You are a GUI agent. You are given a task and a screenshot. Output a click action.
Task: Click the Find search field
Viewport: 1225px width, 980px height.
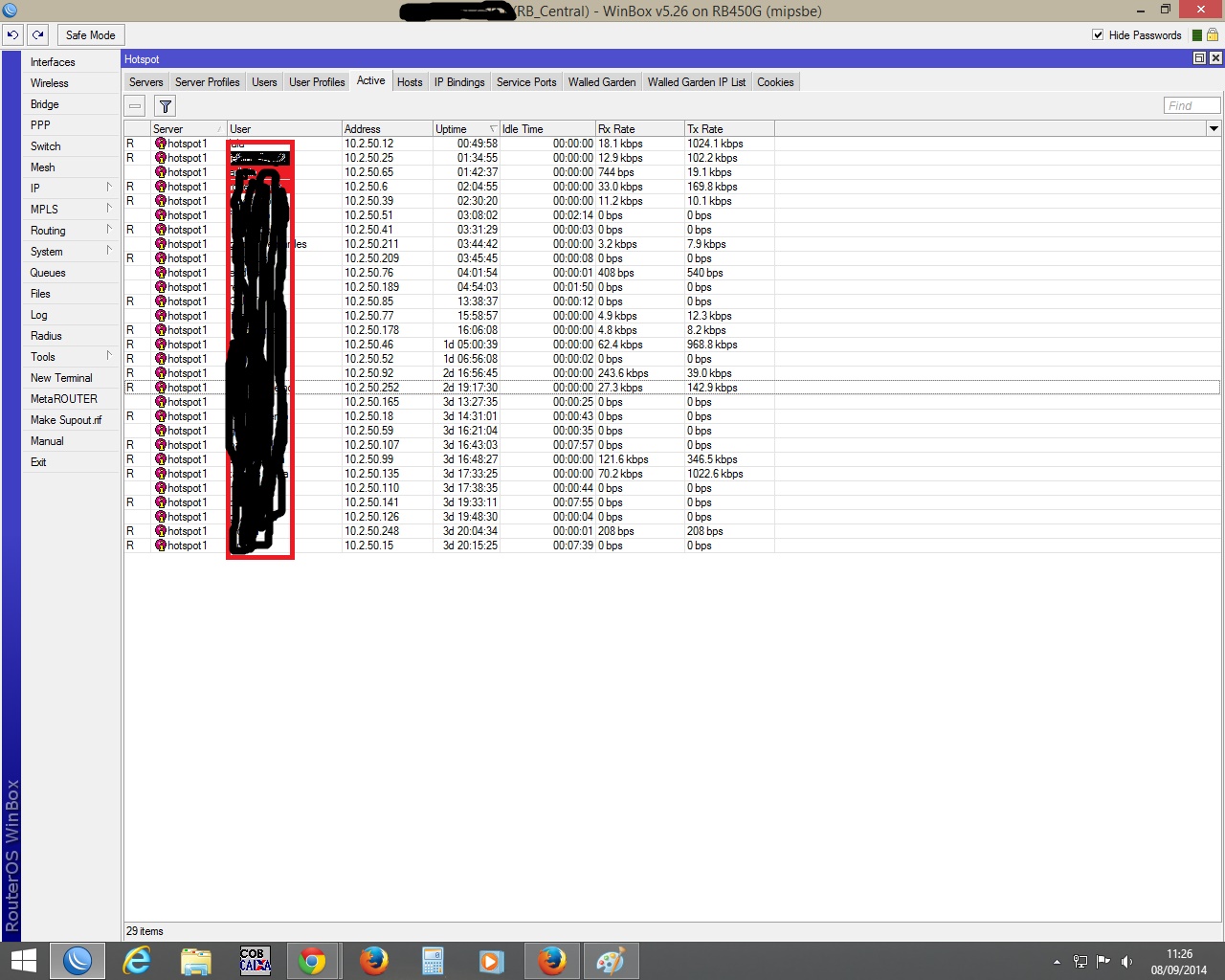pos(1192,105)
